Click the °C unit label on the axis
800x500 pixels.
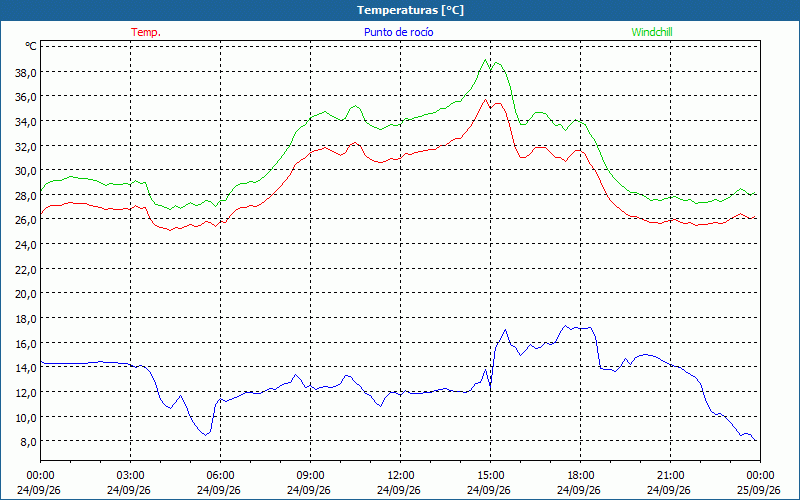31,46
